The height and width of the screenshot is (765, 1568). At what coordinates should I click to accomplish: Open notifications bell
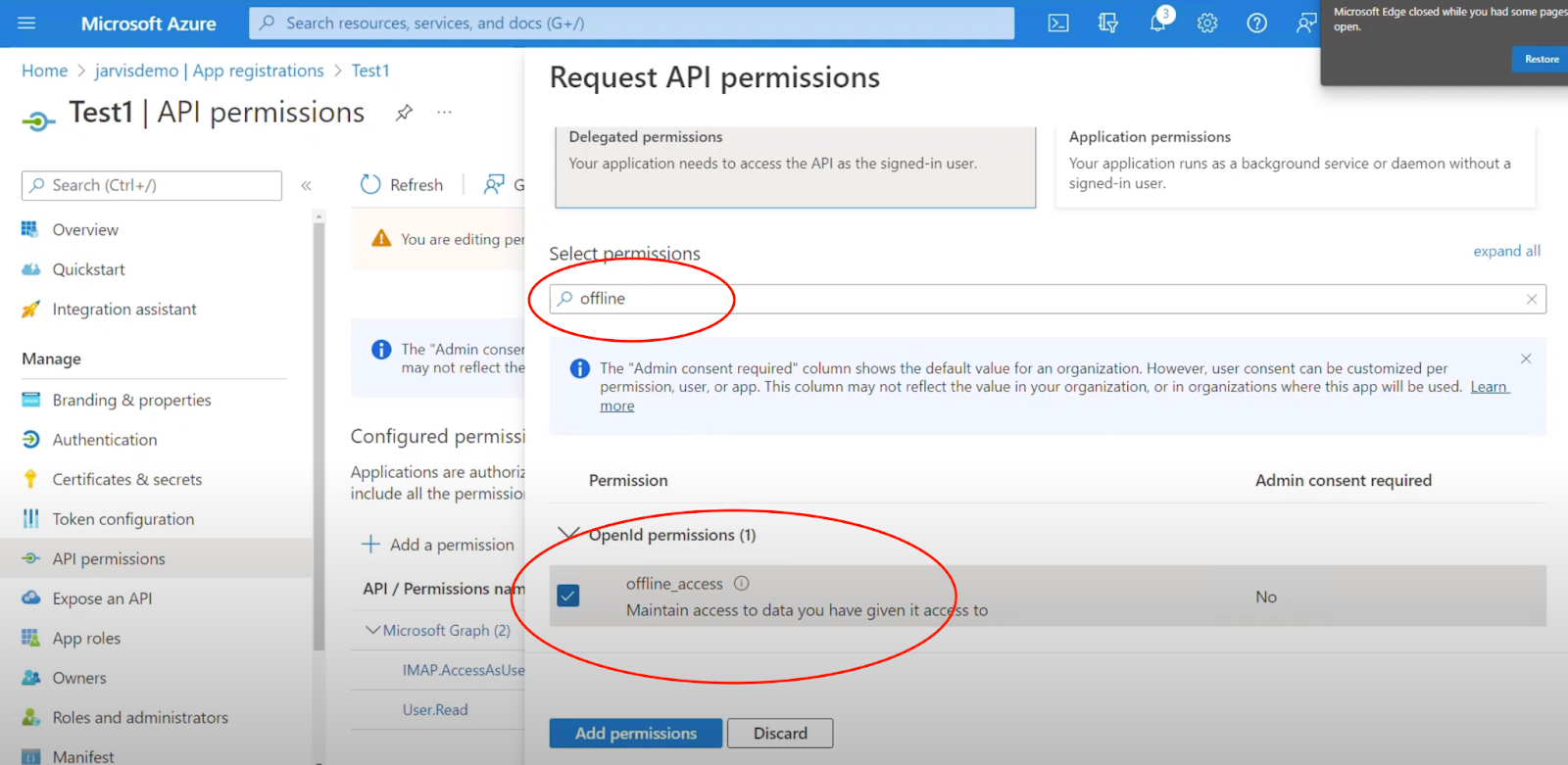(1158, 23)
